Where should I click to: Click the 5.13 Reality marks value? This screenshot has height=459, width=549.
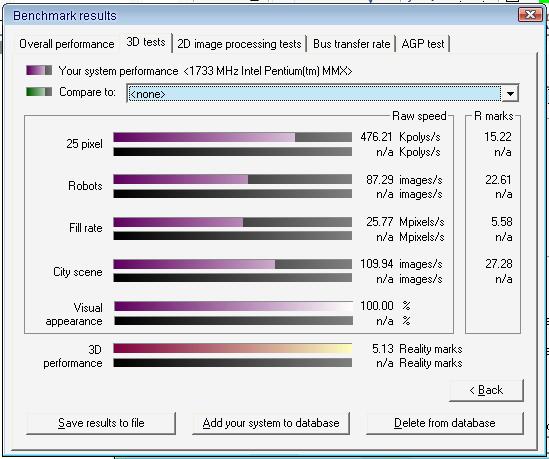[x=417, y=349]
